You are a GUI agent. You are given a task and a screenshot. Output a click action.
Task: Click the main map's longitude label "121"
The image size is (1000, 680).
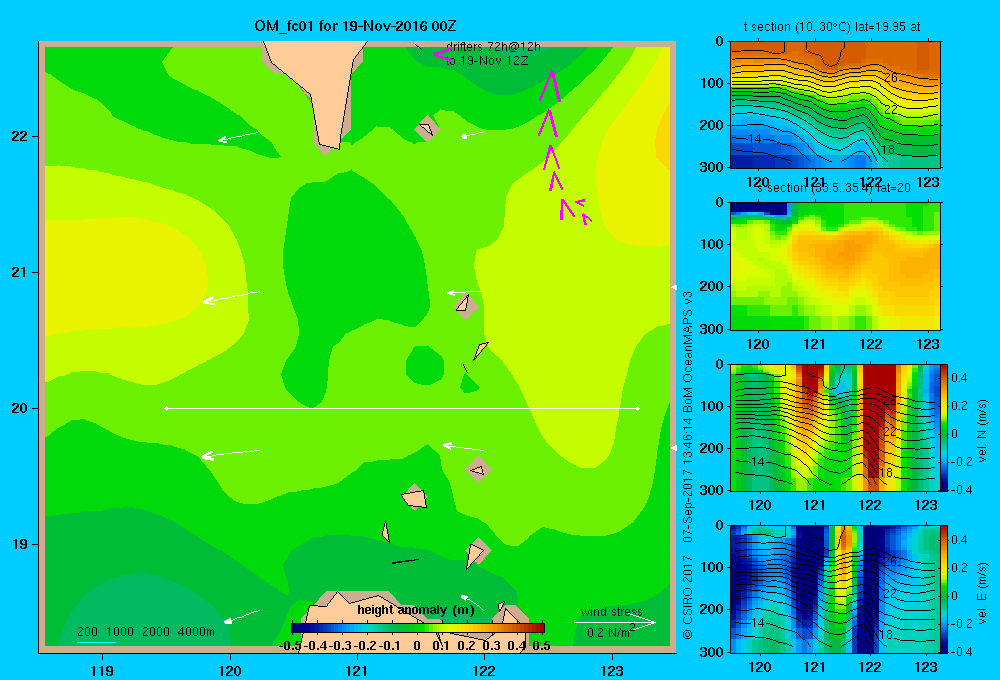click(357, 670)
